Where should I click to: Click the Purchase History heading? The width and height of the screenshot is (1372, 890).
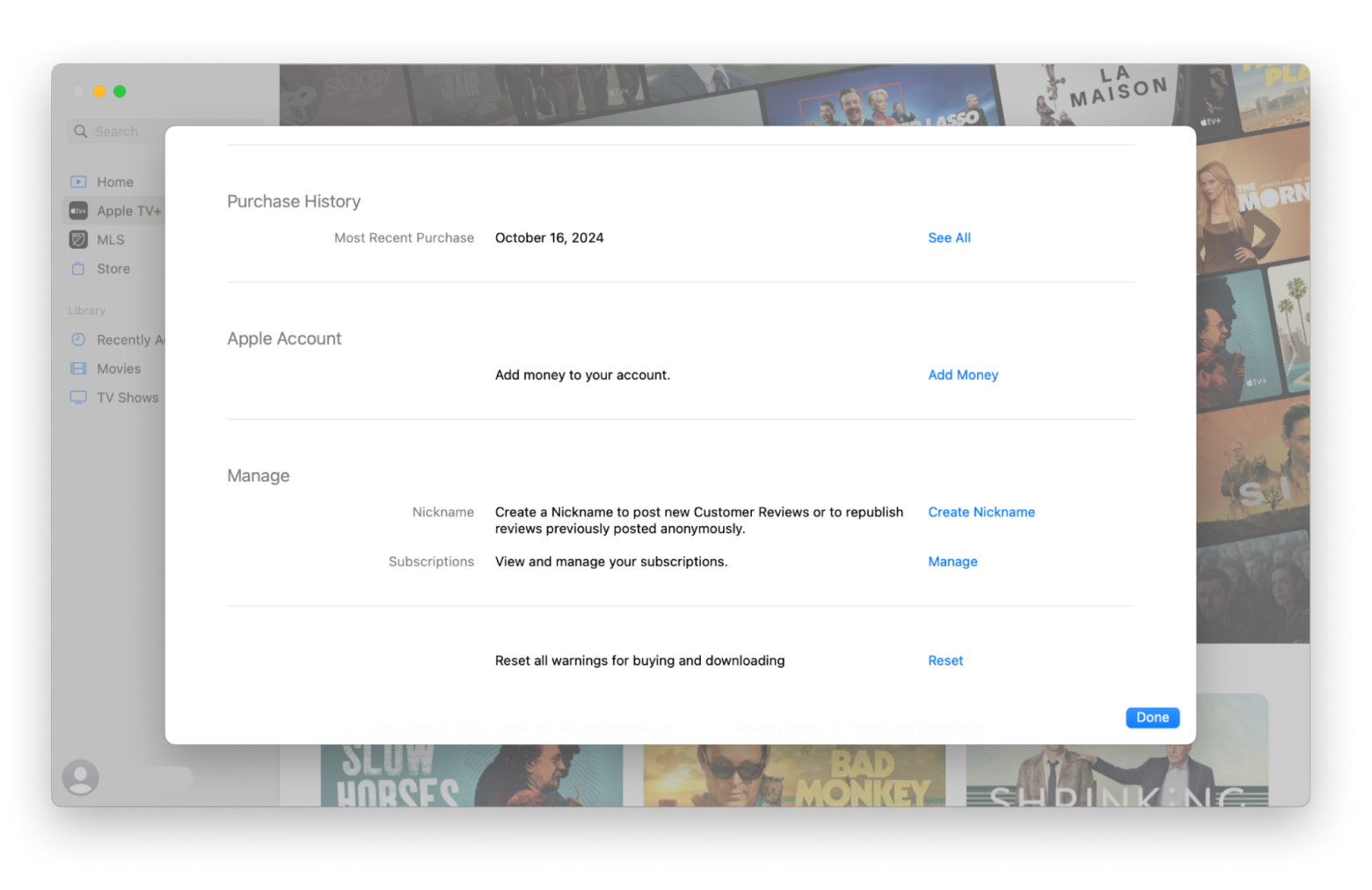tap(294, 201)
